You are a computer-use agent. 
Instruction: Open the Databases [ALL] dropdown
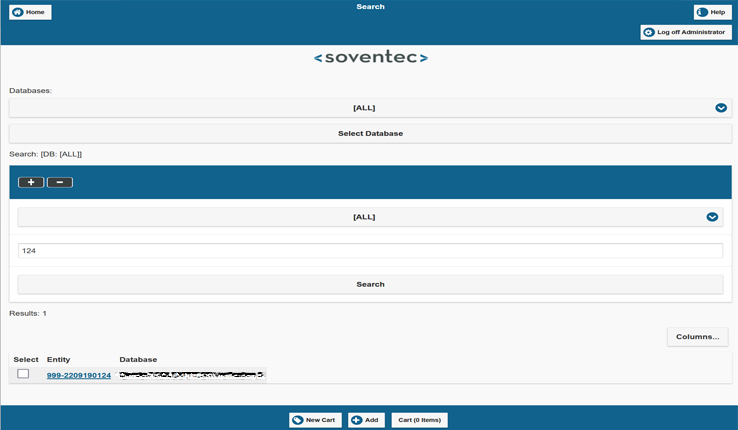point(370,108)
